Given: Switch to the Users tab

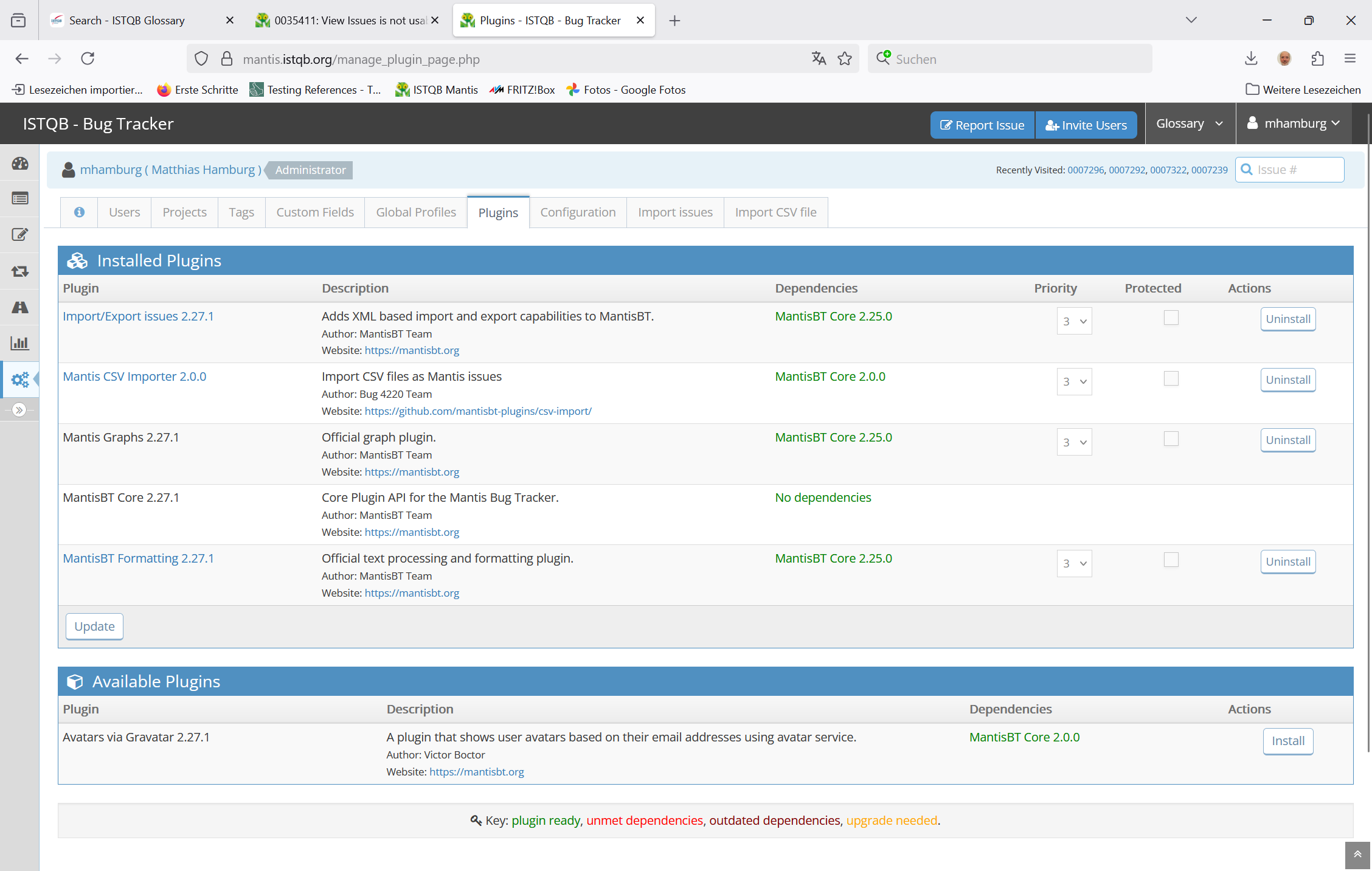Looking at the screenshot, I should 124,212.
